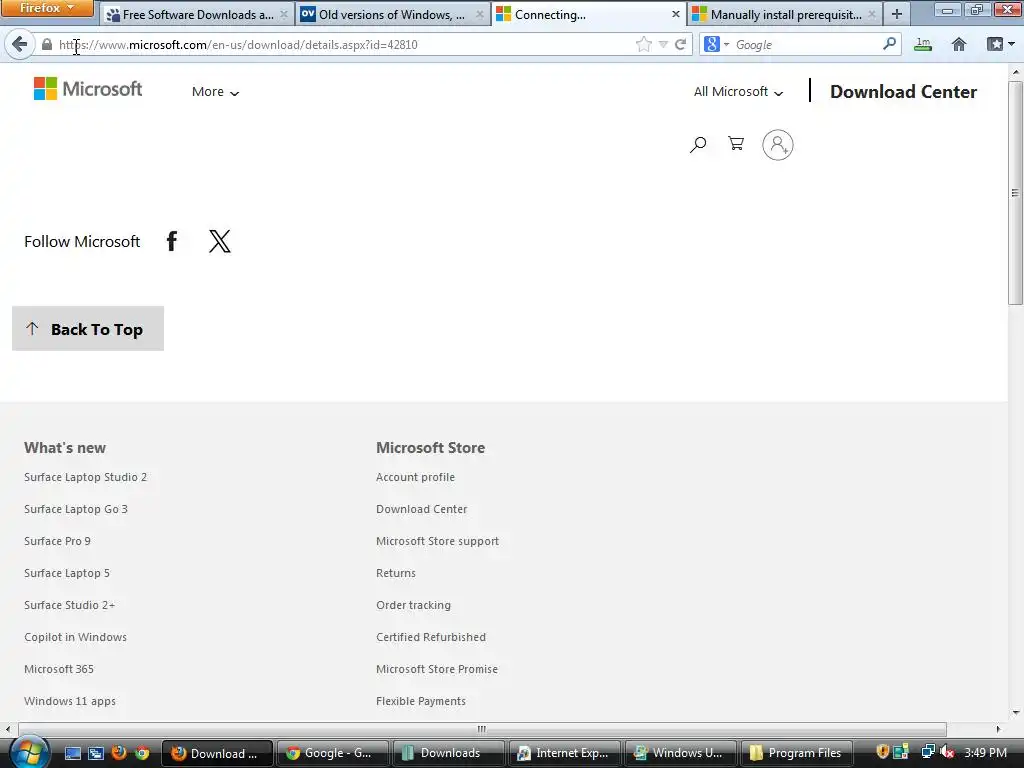Open the Returns link
This screenshot has width=1024, height=768.
396,573
